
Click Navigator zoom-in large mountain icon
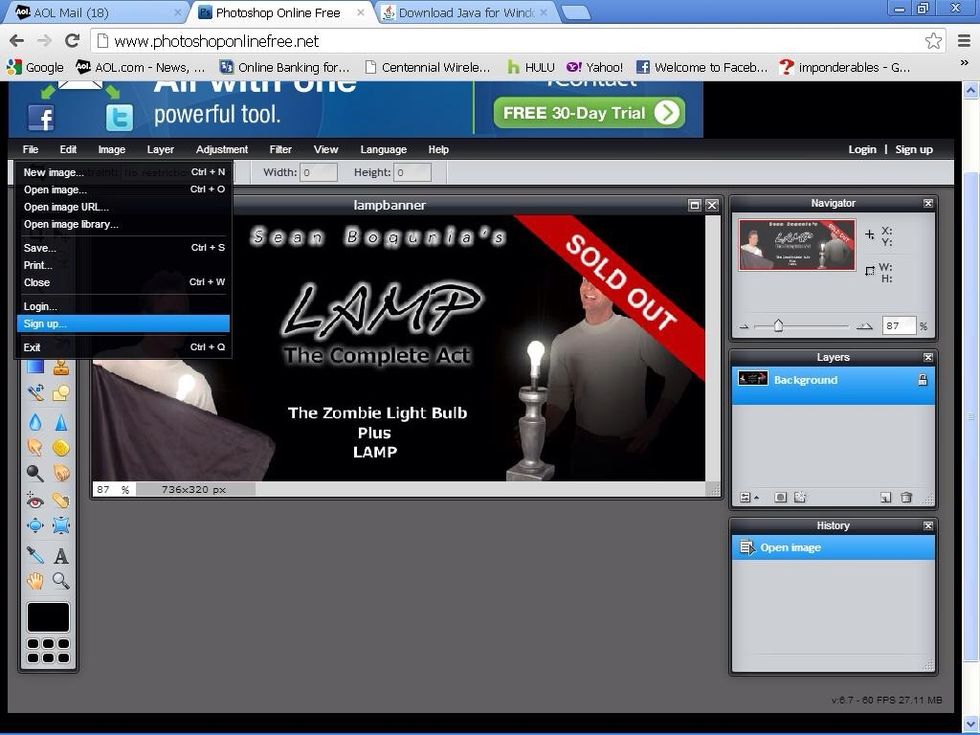(x=864, y=326)
